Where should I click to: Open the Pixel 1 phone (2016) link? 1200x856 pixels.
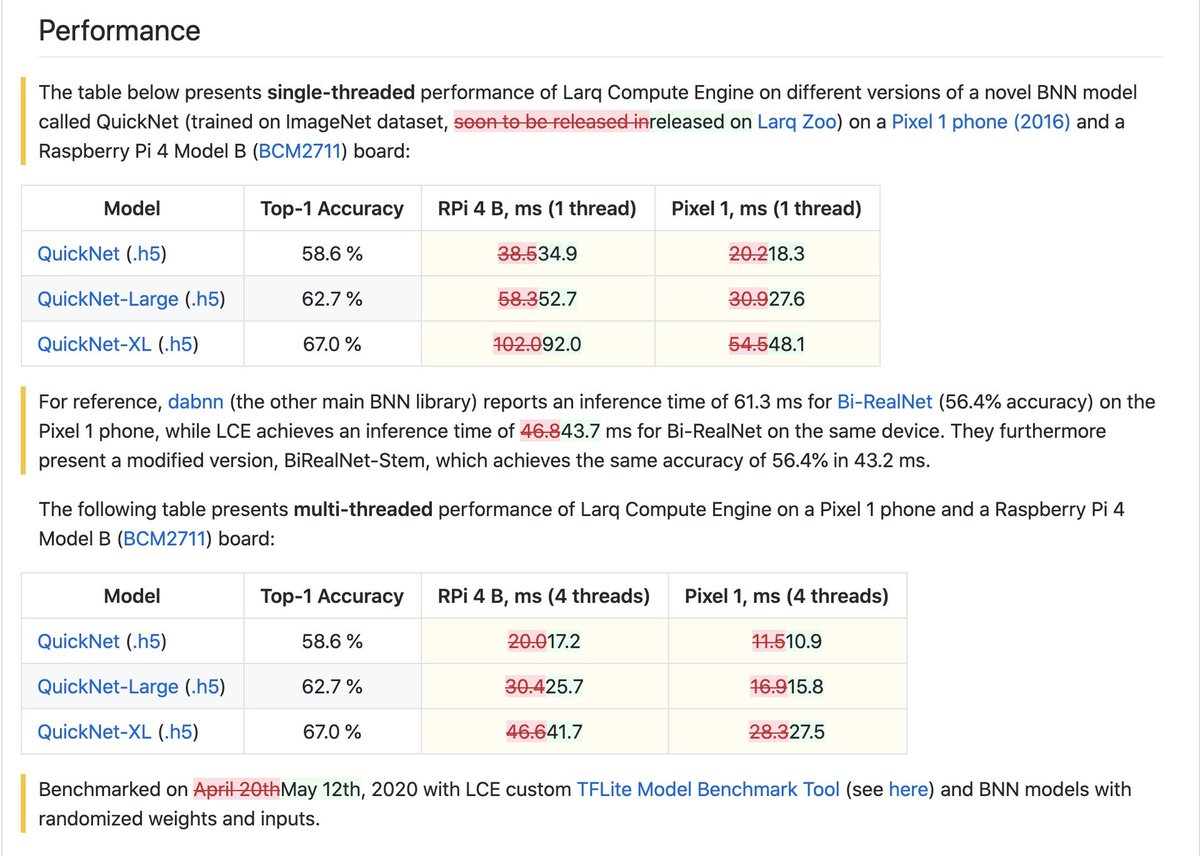[981, 122]
